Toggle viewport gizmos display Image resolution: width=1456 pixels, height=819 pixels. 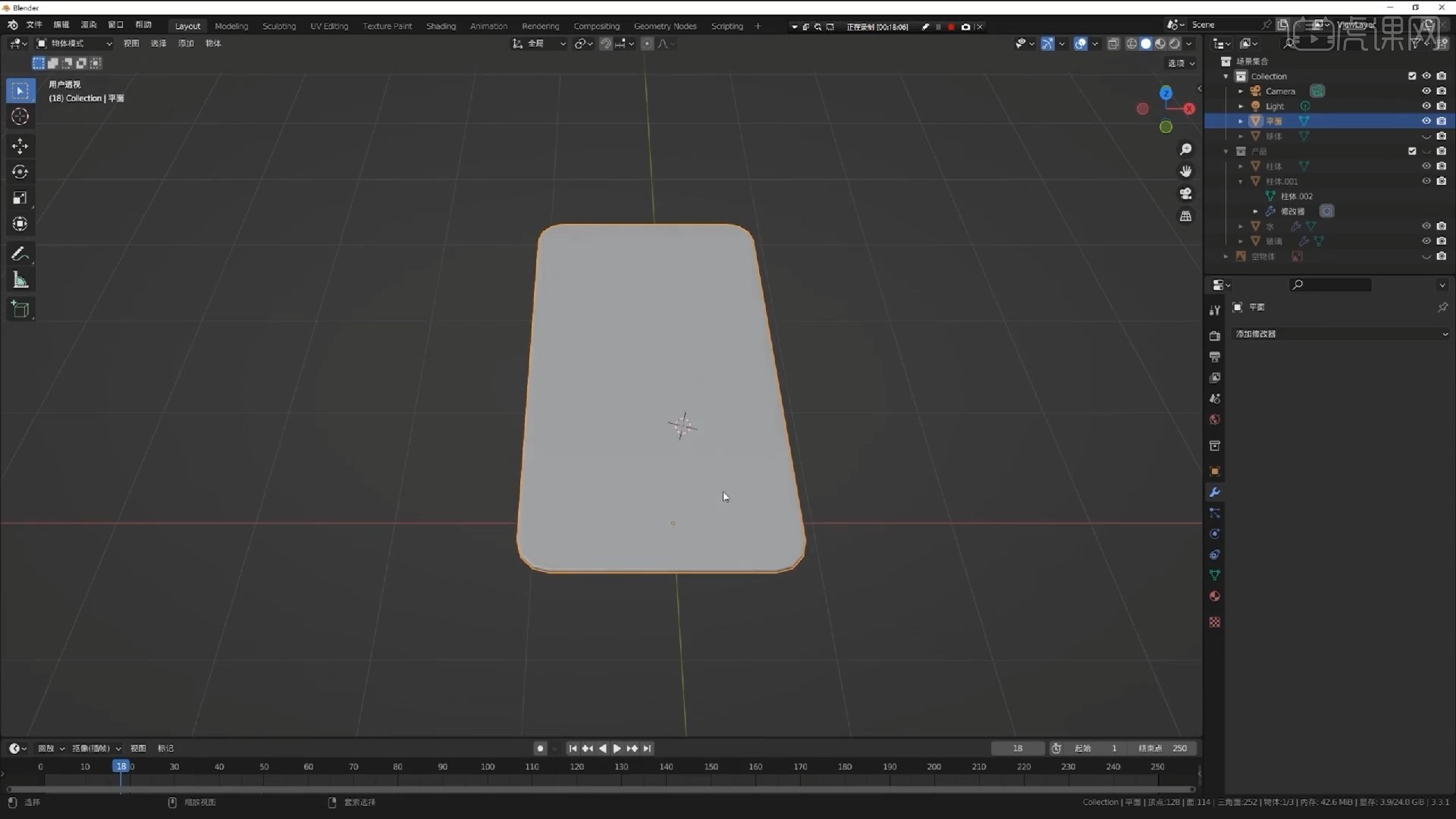coord(1047,44)
